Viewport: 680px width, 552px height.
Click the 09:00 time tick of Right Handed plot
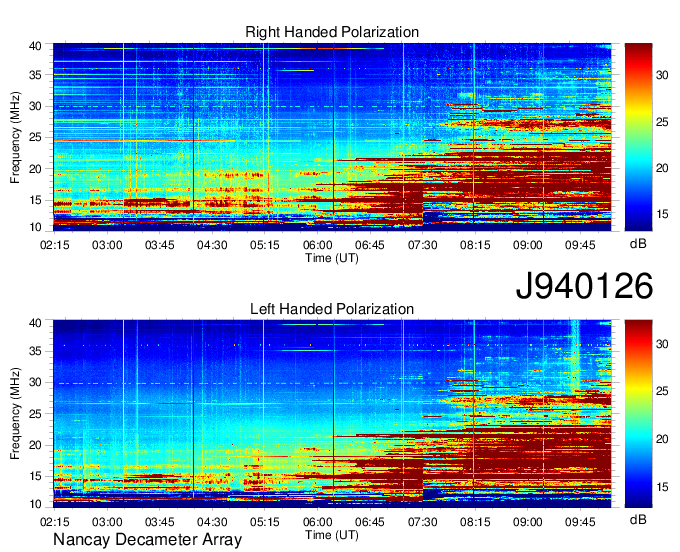click(x=527, y=245)
